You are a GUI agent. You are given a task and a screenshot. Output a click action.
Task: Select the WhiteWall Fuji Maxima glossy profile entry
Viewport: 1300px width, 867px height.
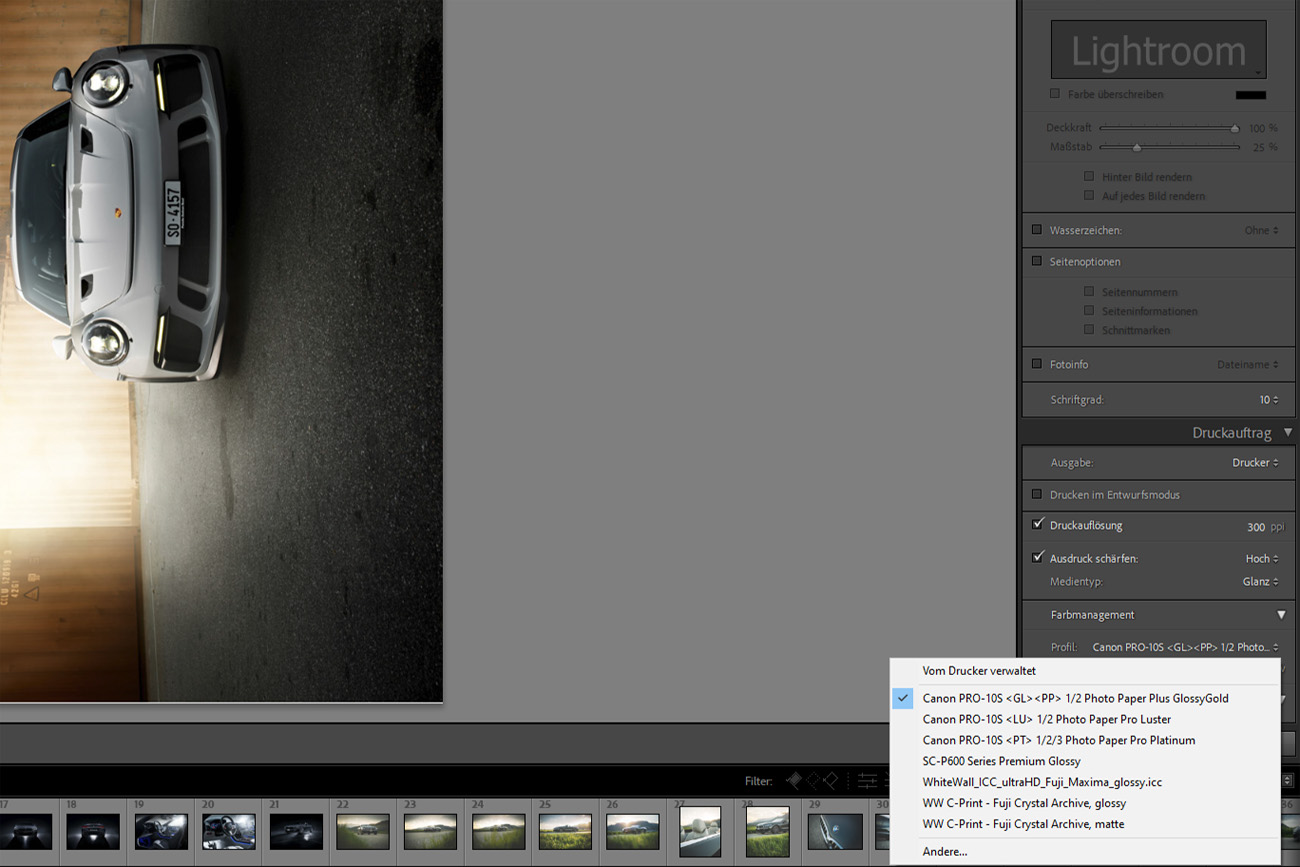pyautogui.click(x=1041, y=782)
